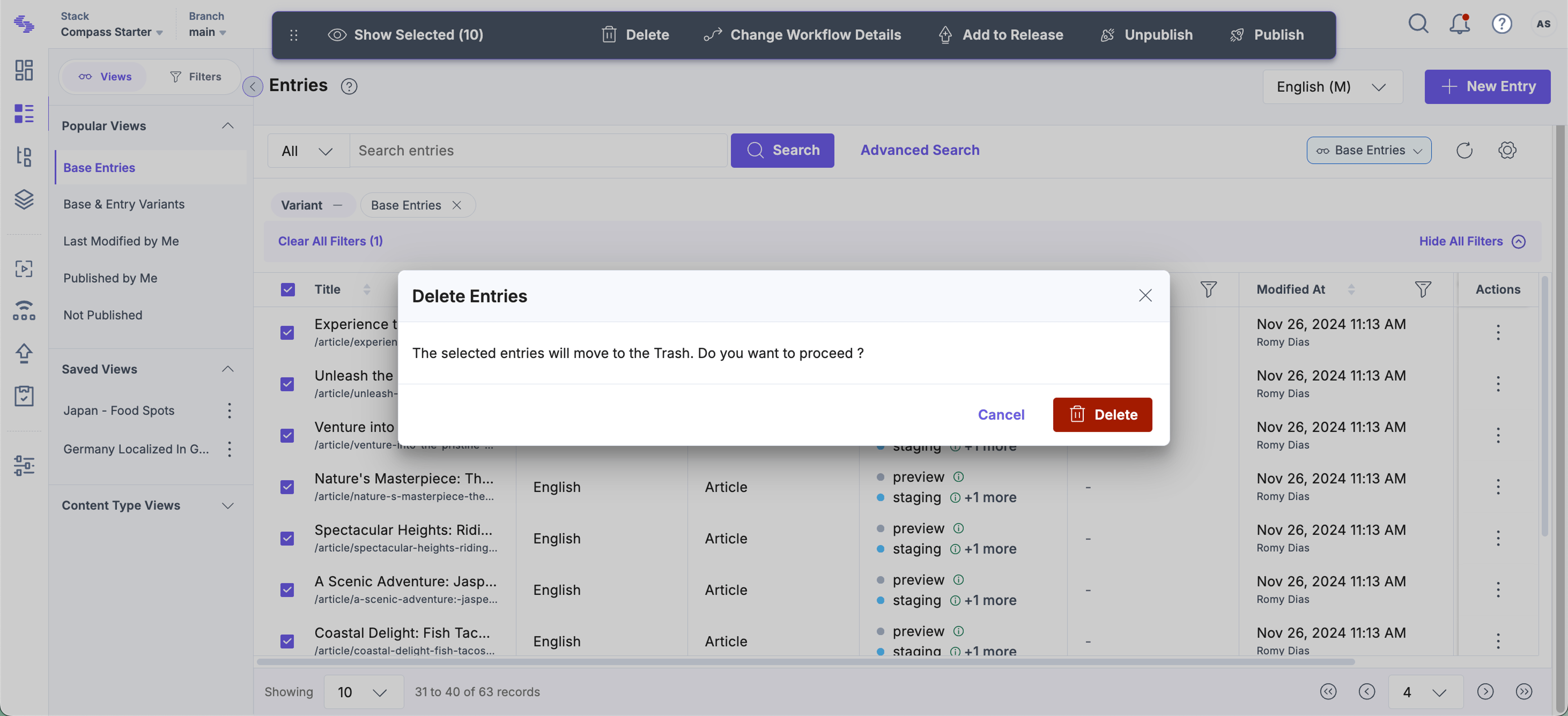Open the notifications bell
The height and width of the screenshot is (716, 1568).
[1460, 24]
